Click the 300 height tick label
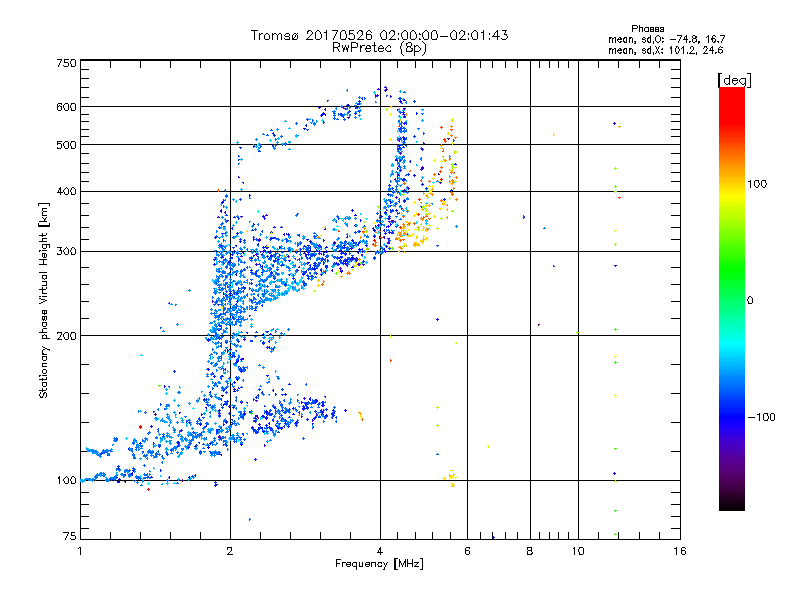Screen dimensions: 800x600 (66, 251)
